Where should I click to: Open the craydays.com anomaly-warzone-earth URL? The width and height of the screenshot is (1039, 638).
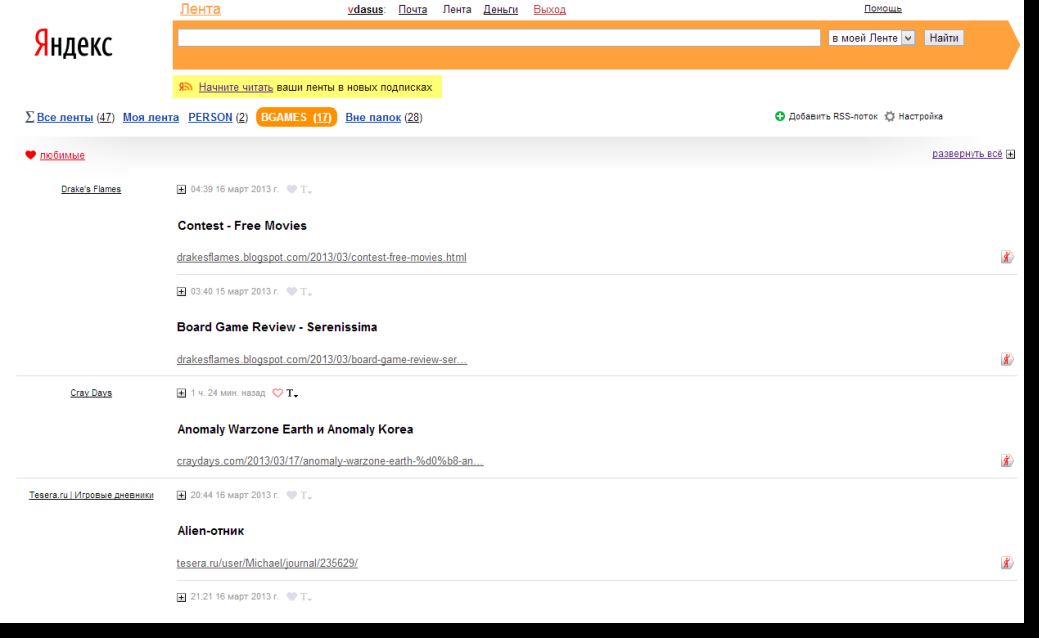point(330,460)
